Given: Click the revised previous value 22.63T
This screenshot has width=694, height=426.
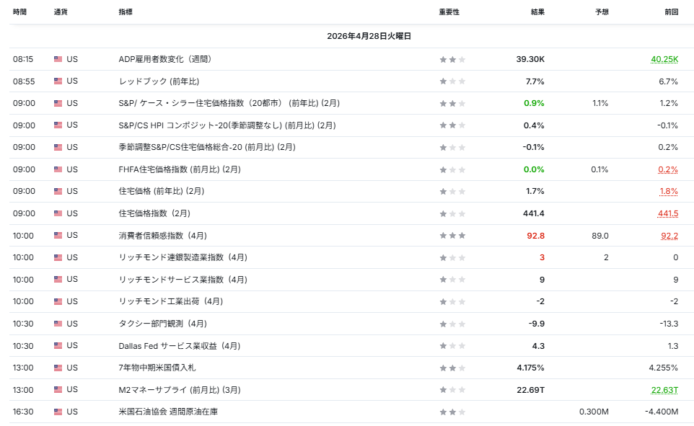Looking at the screenshot, I should tap(664, 389).
